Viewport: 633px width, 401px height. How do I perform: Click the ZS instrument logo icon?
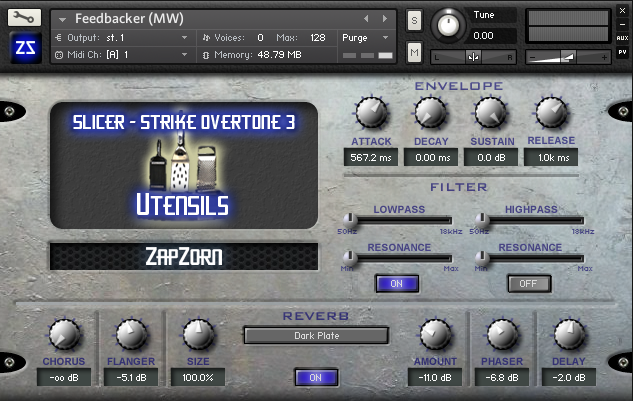pos(23,48)
